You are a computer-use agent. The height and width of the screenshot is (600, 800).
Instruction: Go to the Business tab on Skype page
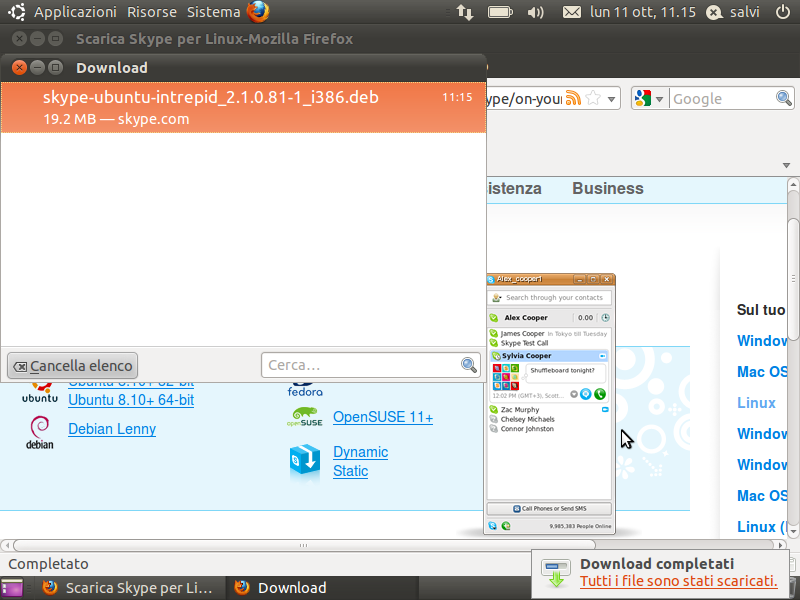(608, 188)
